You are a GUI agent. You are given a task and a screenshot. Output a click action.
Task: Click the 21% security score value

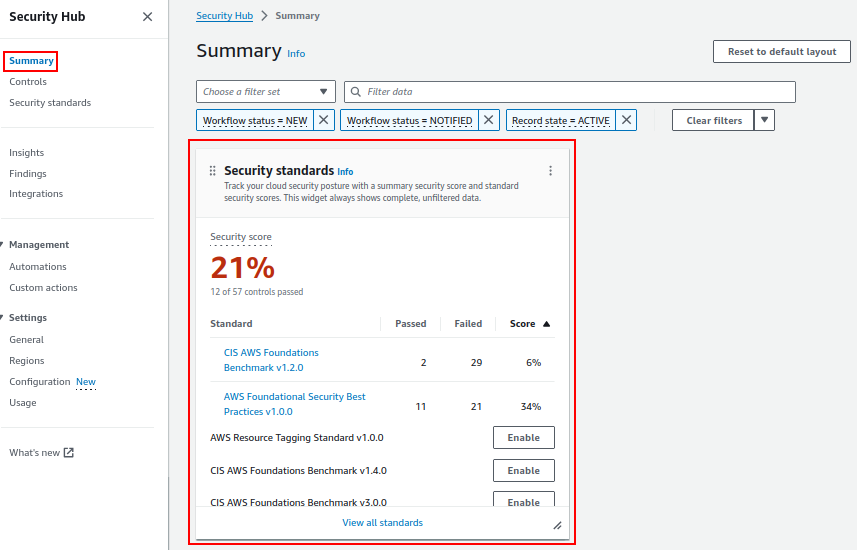[x=243, y=268]
